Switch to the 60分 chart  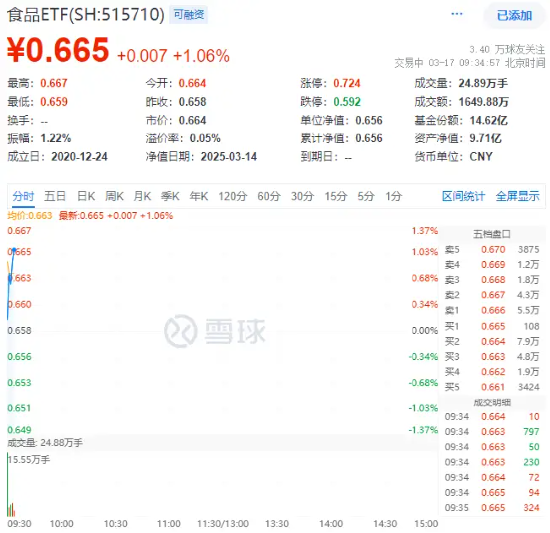[269, 196]
